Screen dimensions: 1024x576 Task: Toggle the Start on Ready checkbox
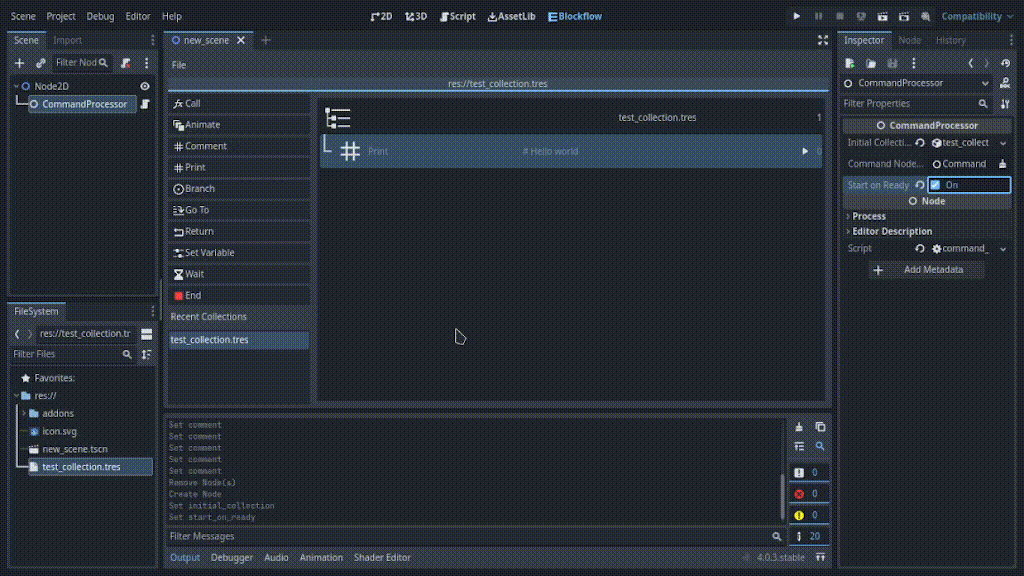pos(935,185)
